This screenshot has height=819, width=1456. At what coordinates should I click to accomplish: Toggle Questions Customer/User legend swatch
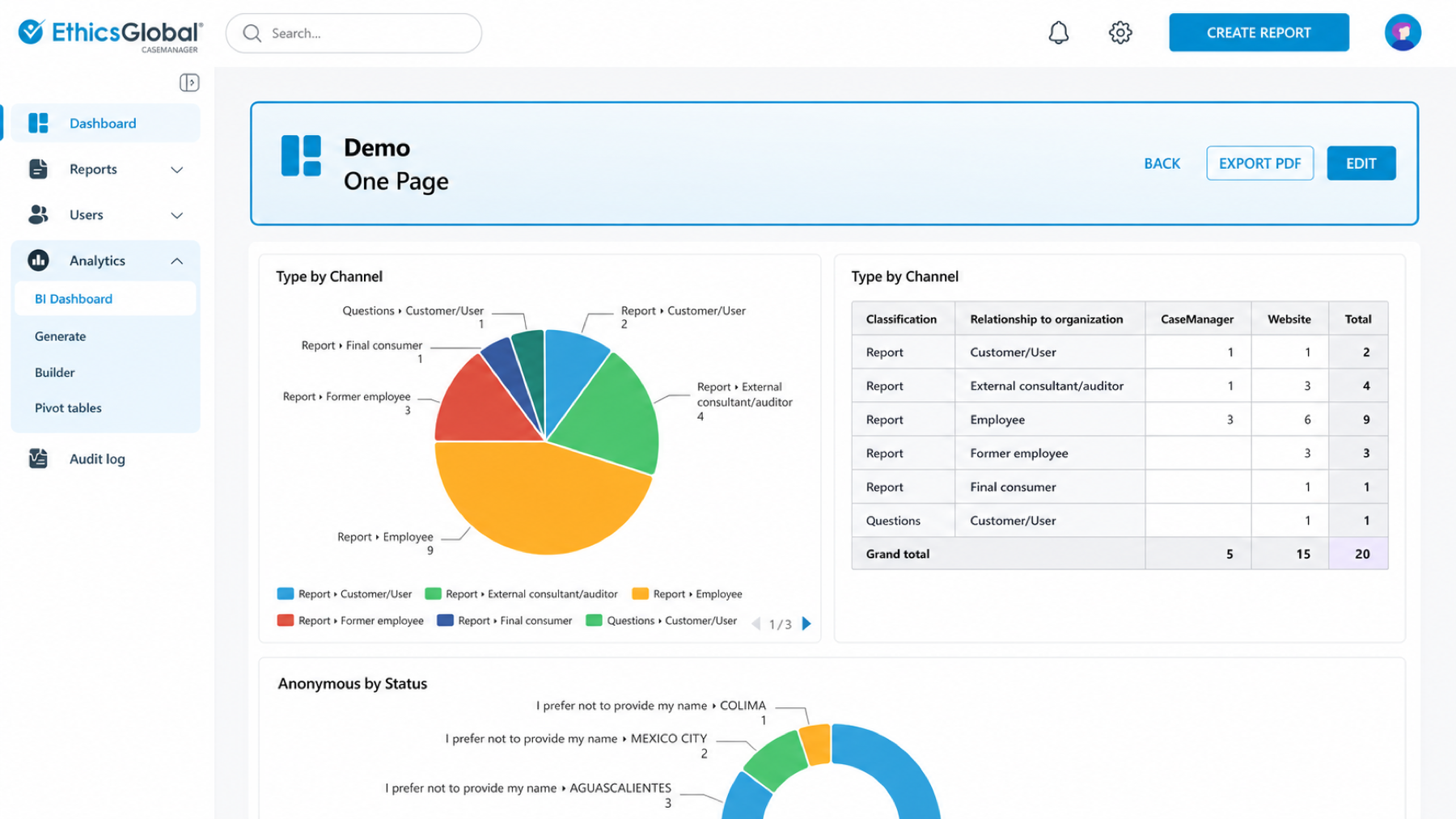coord(594,620)
